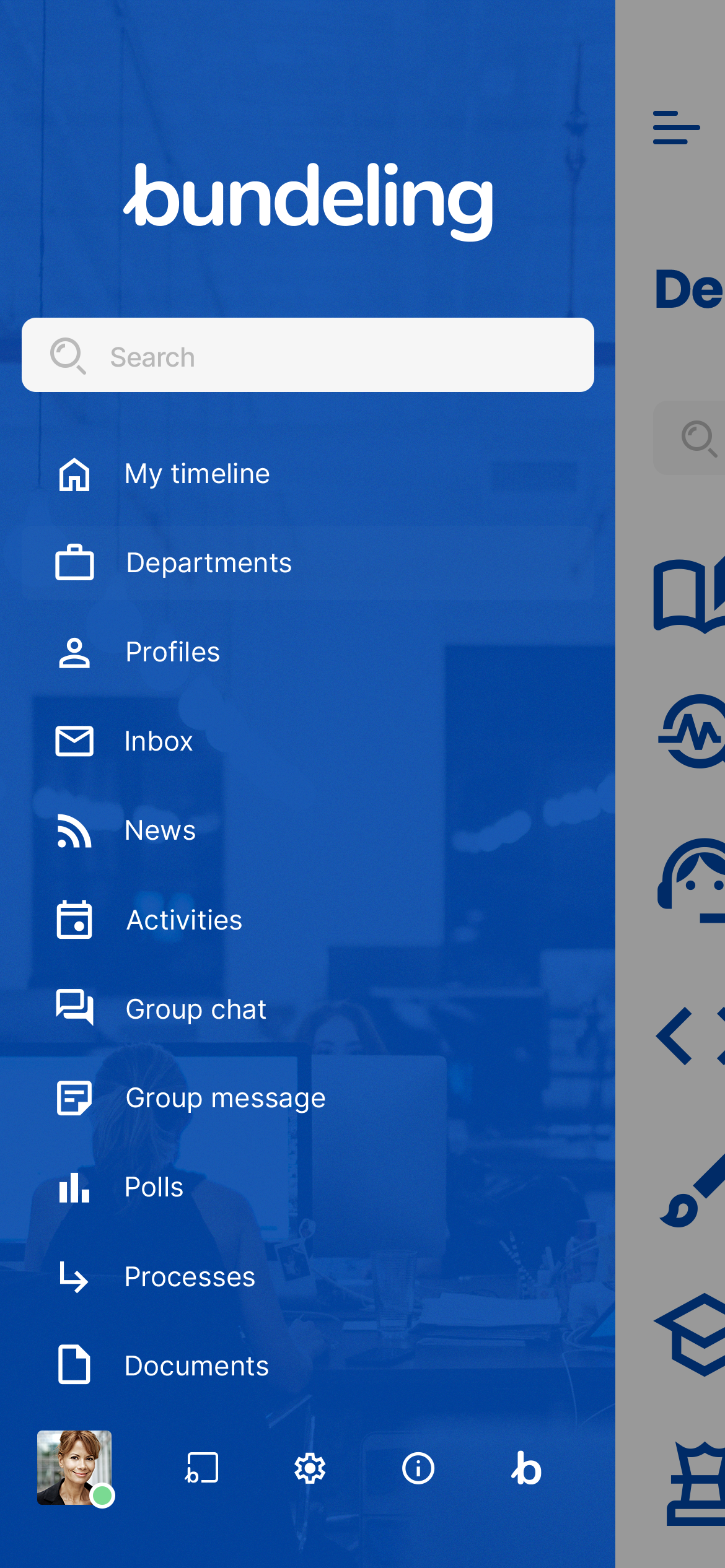The width and height of the screenshot is (725, 1568).
Task: Go to Polls
Action: click(x=307, y=1187)
